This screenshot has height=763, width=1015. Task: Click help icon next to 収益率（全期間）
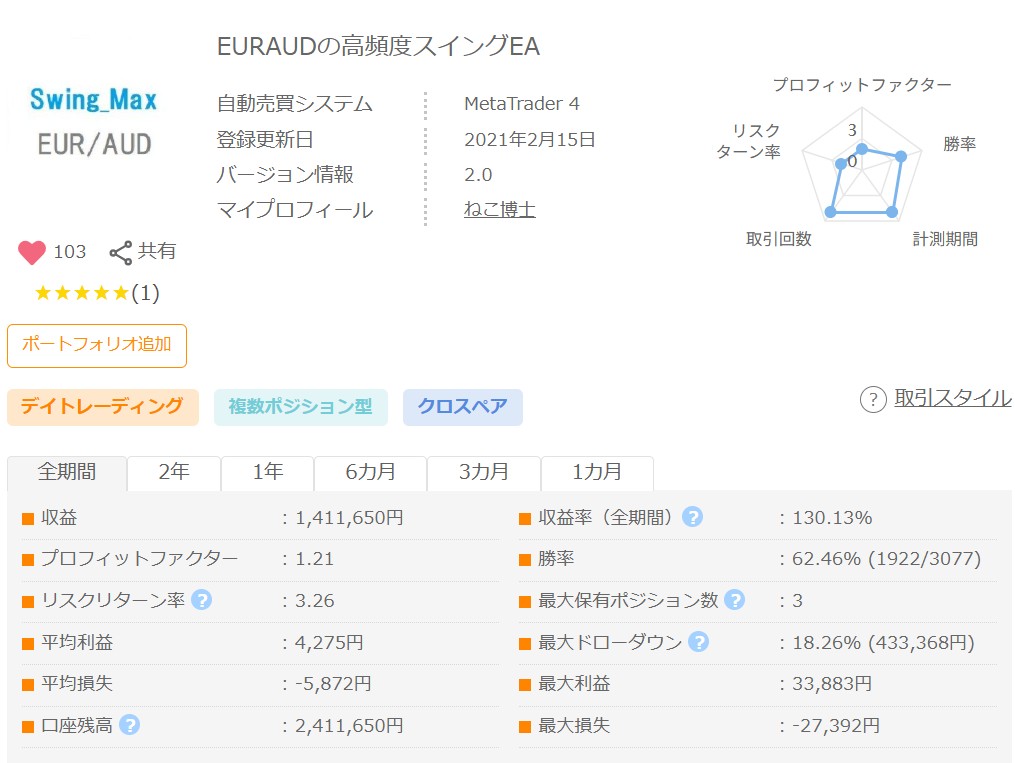(x=692, y=517)
